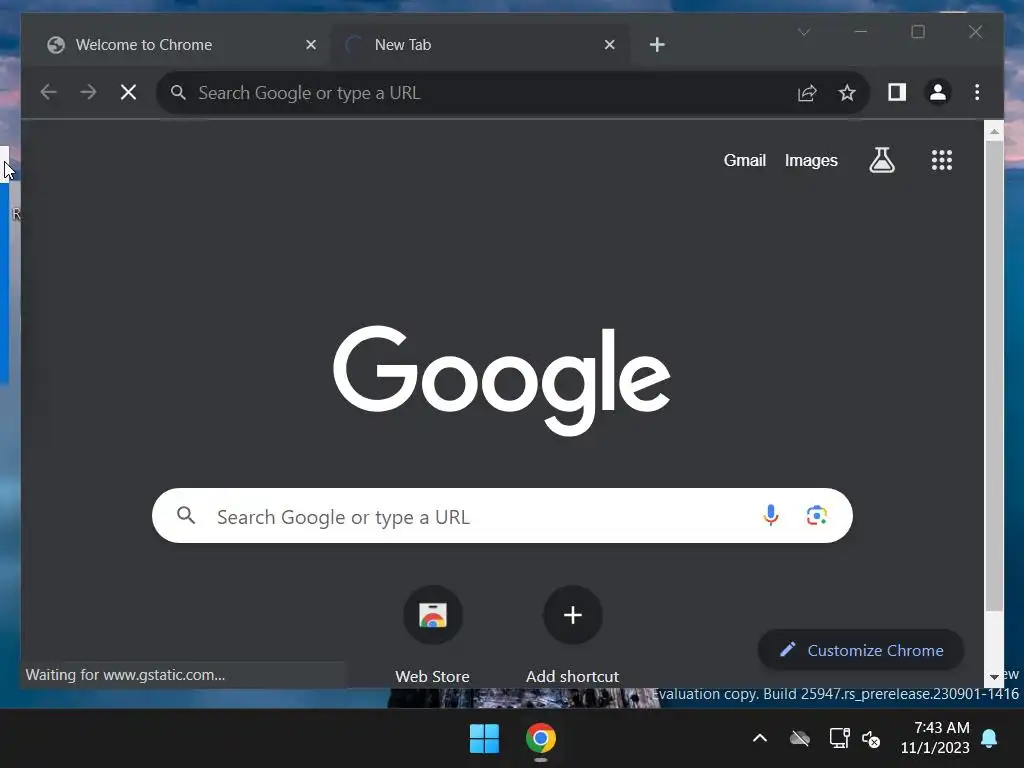Expand the tab search dropdown

click(x=804, y=32)
